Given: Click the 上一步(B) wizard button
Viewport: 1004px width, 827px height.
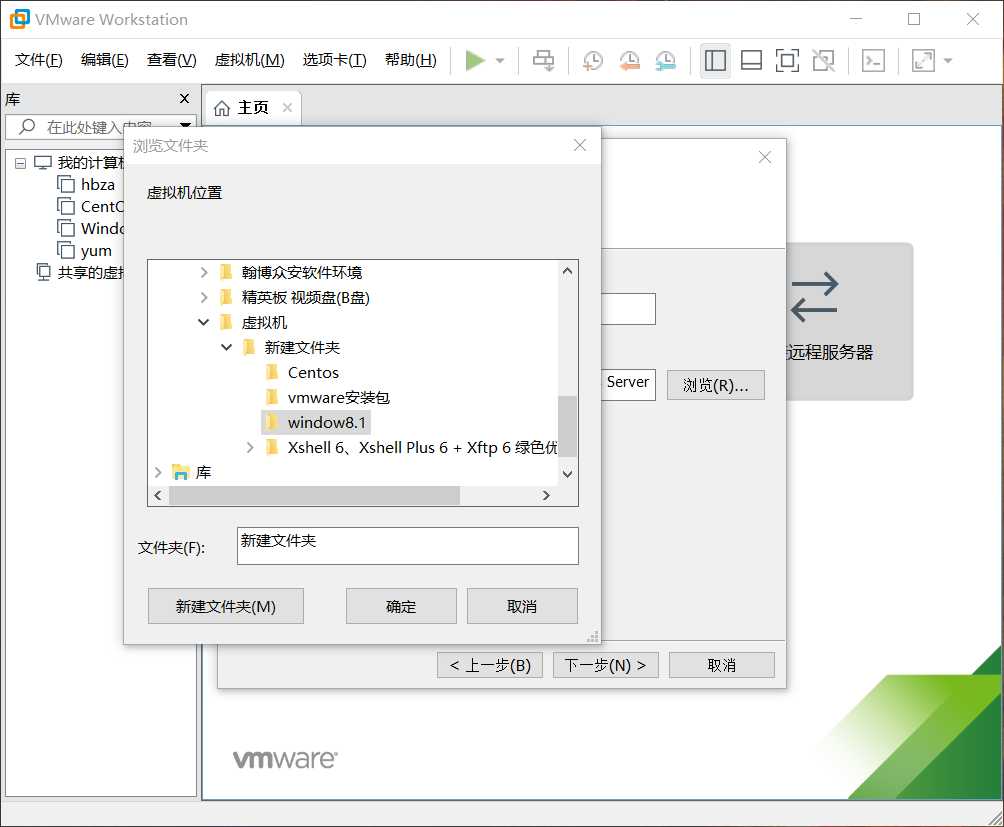Looking at the screenshot, I should coord(490,665).
